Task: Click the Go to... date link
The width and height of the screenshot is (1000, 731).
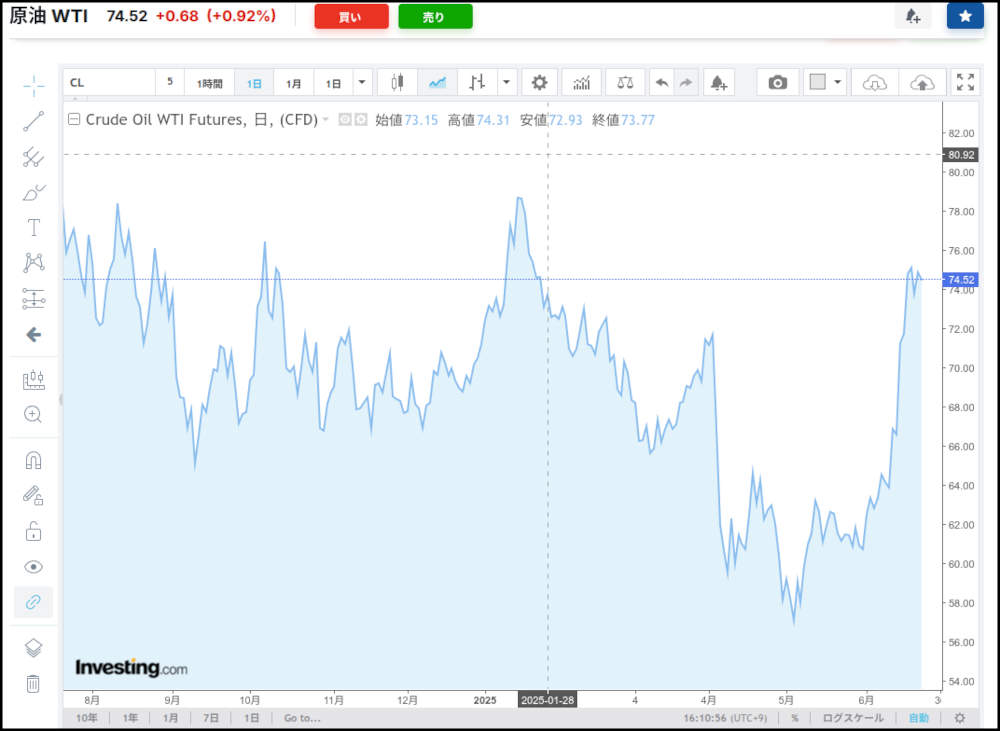Action: pos(302,718)
